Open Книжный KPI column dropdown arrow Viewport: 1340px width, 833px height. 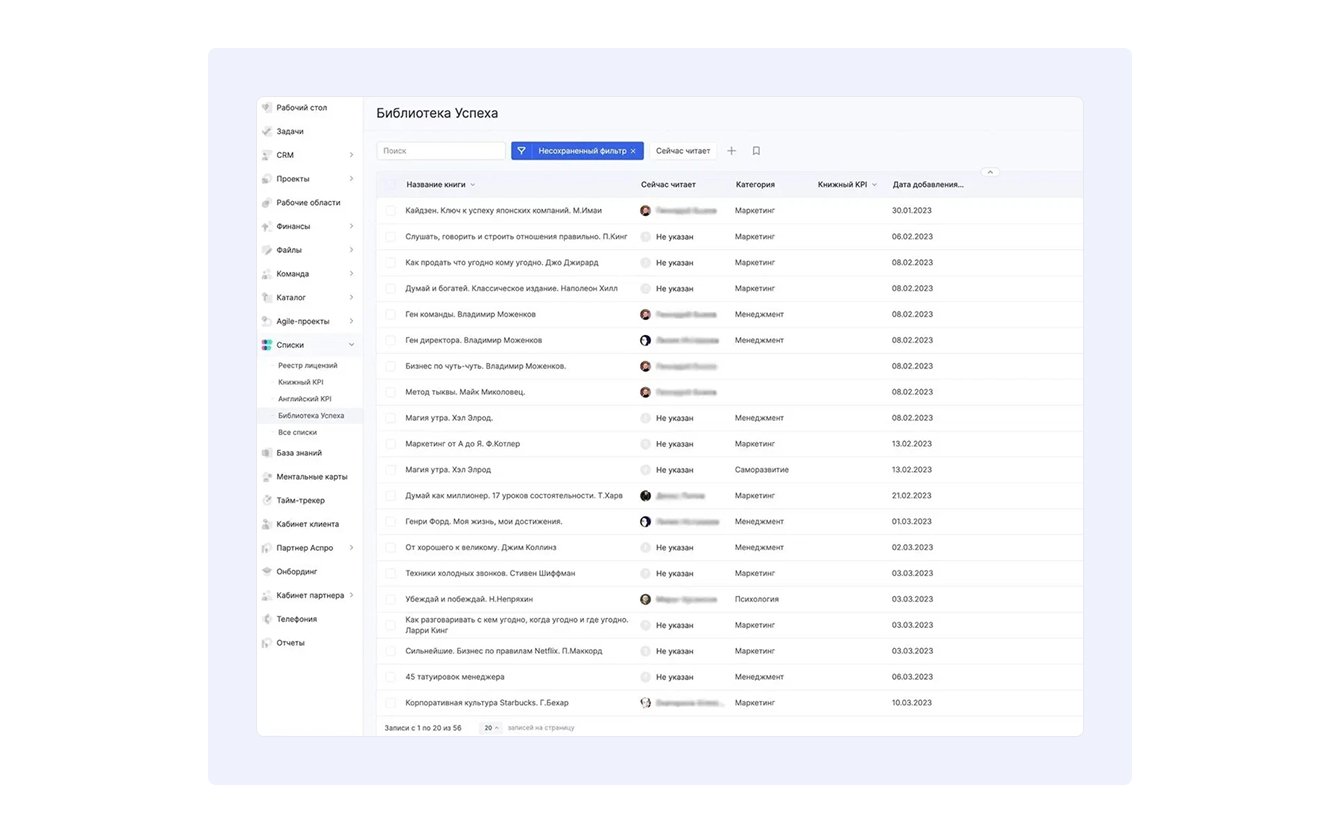874,185
